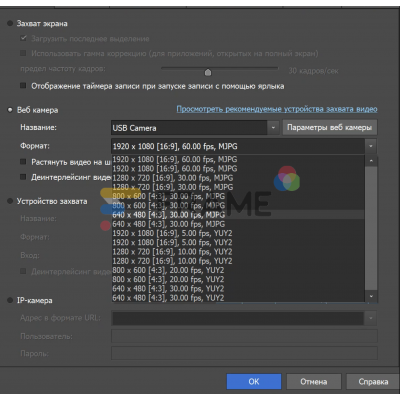Select the Веб камера radio button
The image size is (400, 400).
pos(10,110)
